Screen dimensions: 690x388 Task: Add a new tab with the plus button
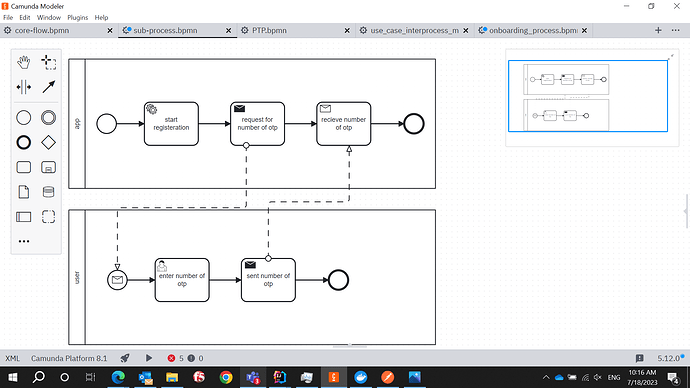pyautogui.click(x=658, y=30)
